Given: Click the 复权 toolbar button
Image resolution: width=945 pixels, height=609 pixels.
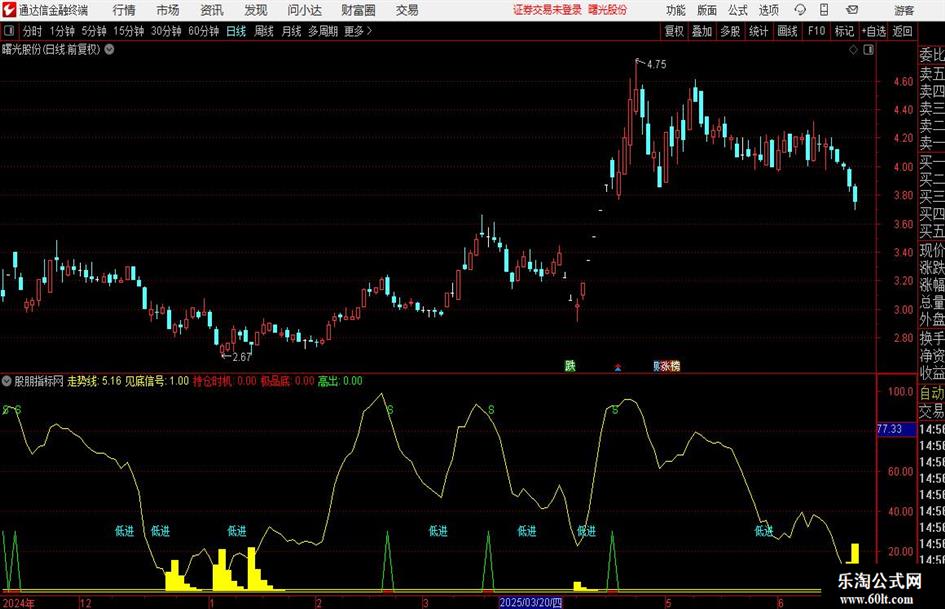Looking at the screenshot, I should point(674,31).
